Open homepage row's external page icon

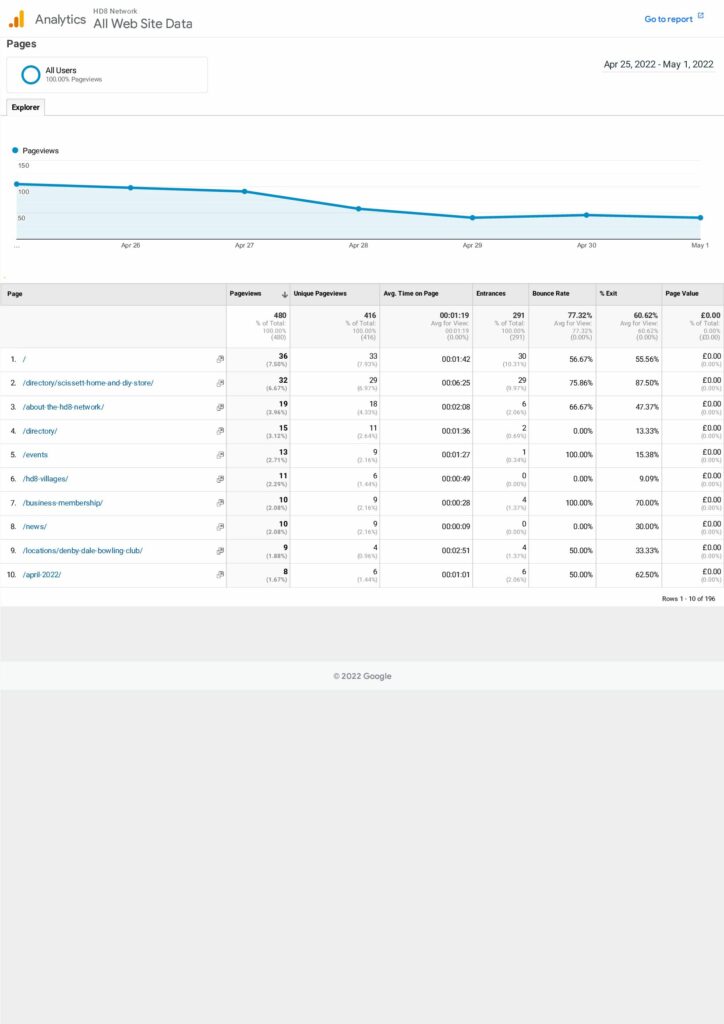(220, 359)
